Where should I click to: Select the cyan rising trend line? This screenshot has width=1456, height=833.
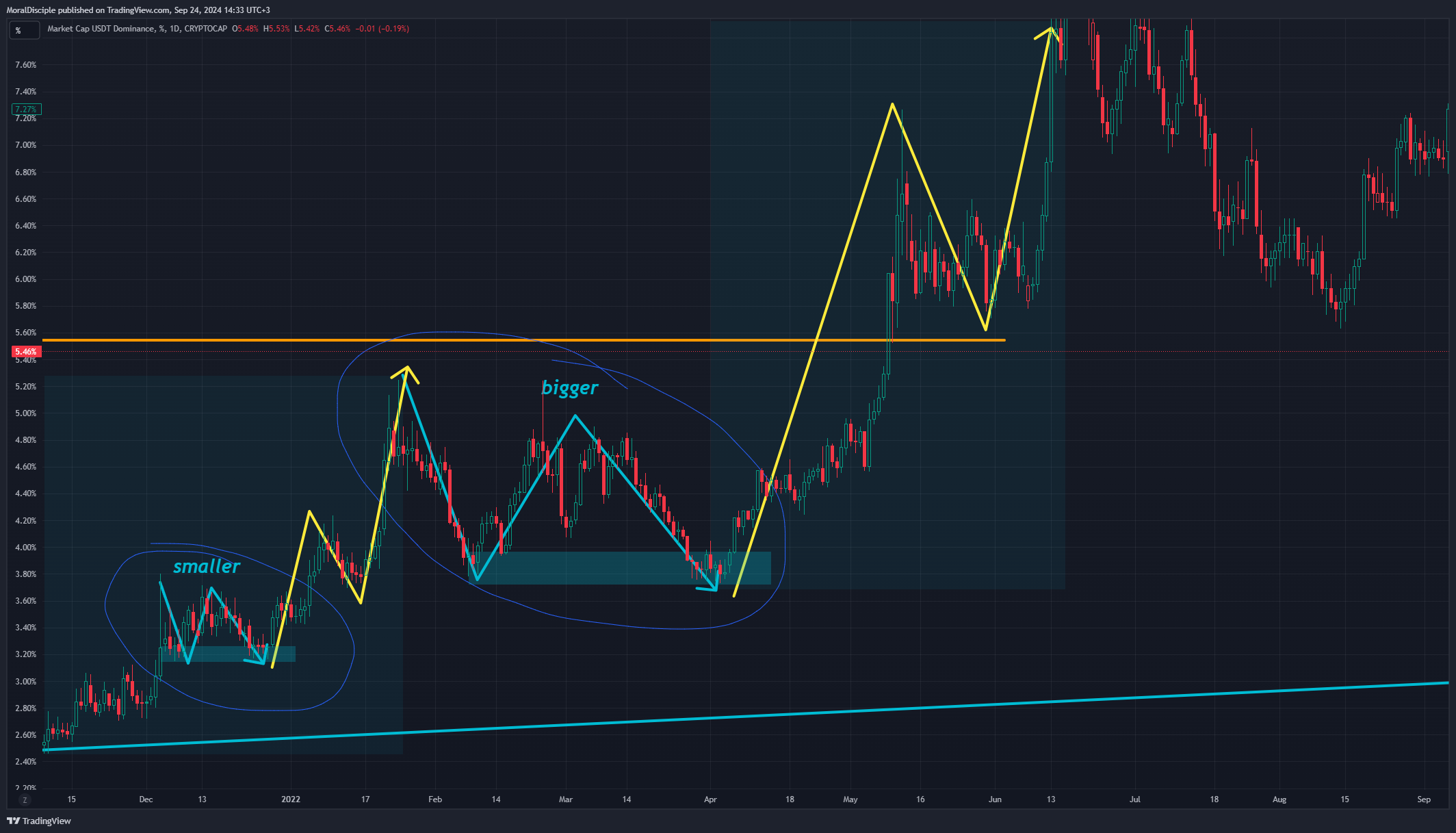(746, 715)
